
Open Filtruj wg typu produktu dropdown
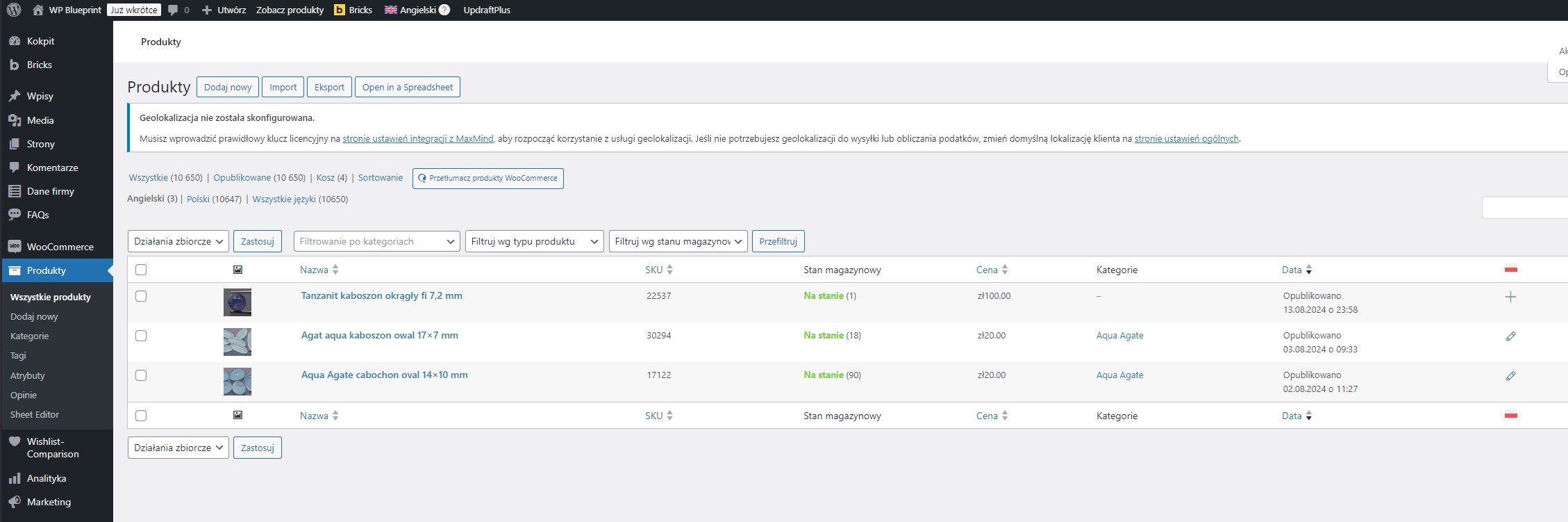click(x=534, y=241)
